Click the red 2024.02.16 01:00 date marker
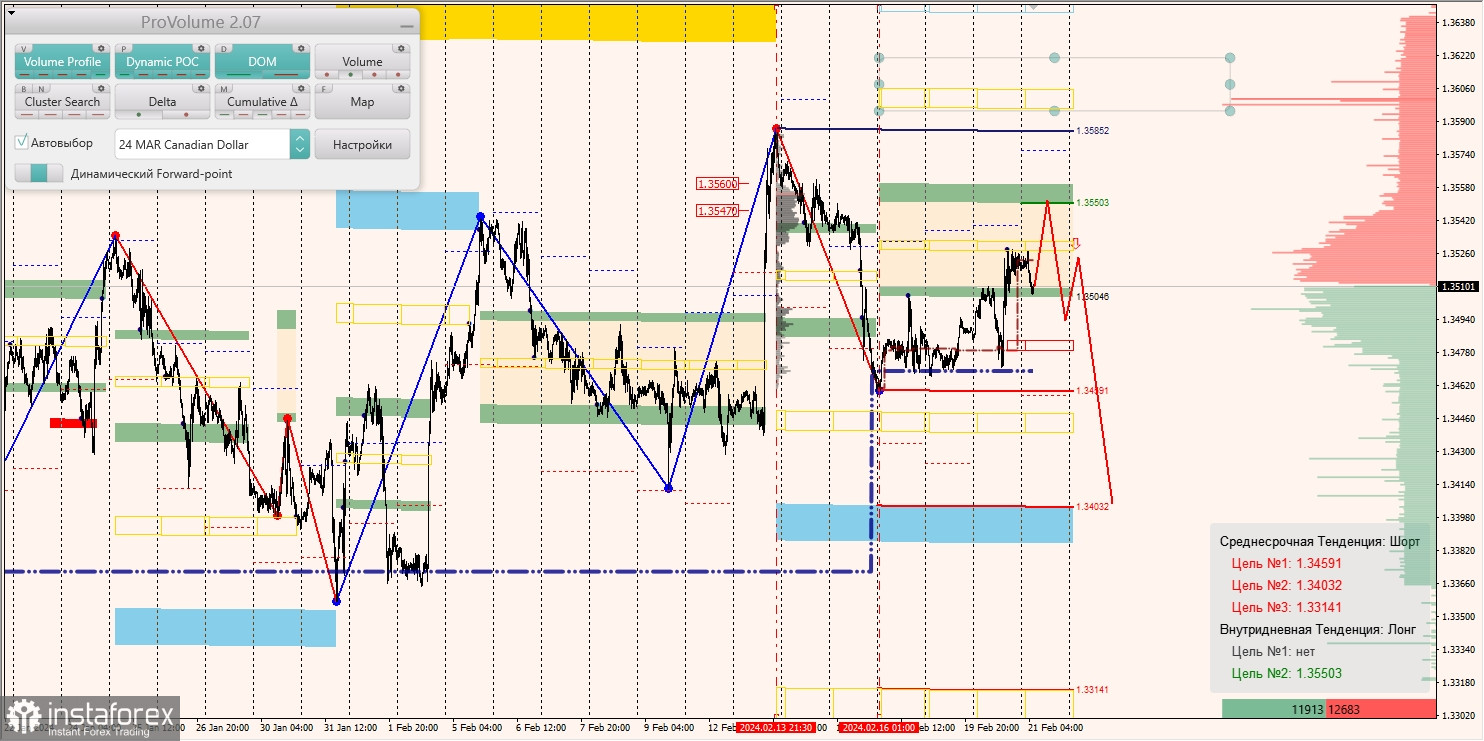Viewport: 1484px width, 741px height. click(877, 727)
